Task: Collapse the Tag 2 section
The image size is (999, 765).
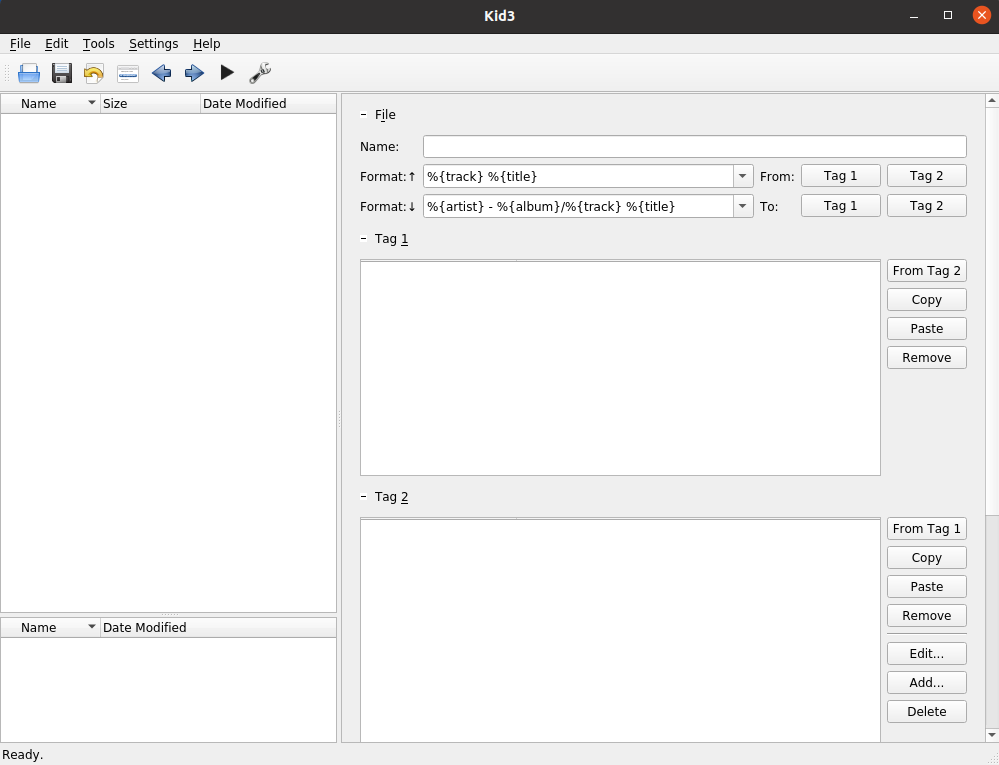Action: (363, 497)
